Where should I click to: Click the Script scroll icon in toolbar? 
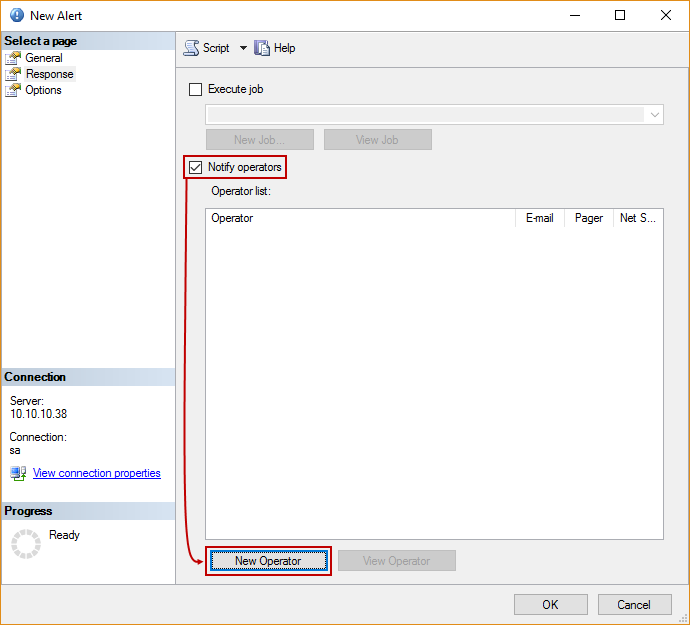point(191,48)
